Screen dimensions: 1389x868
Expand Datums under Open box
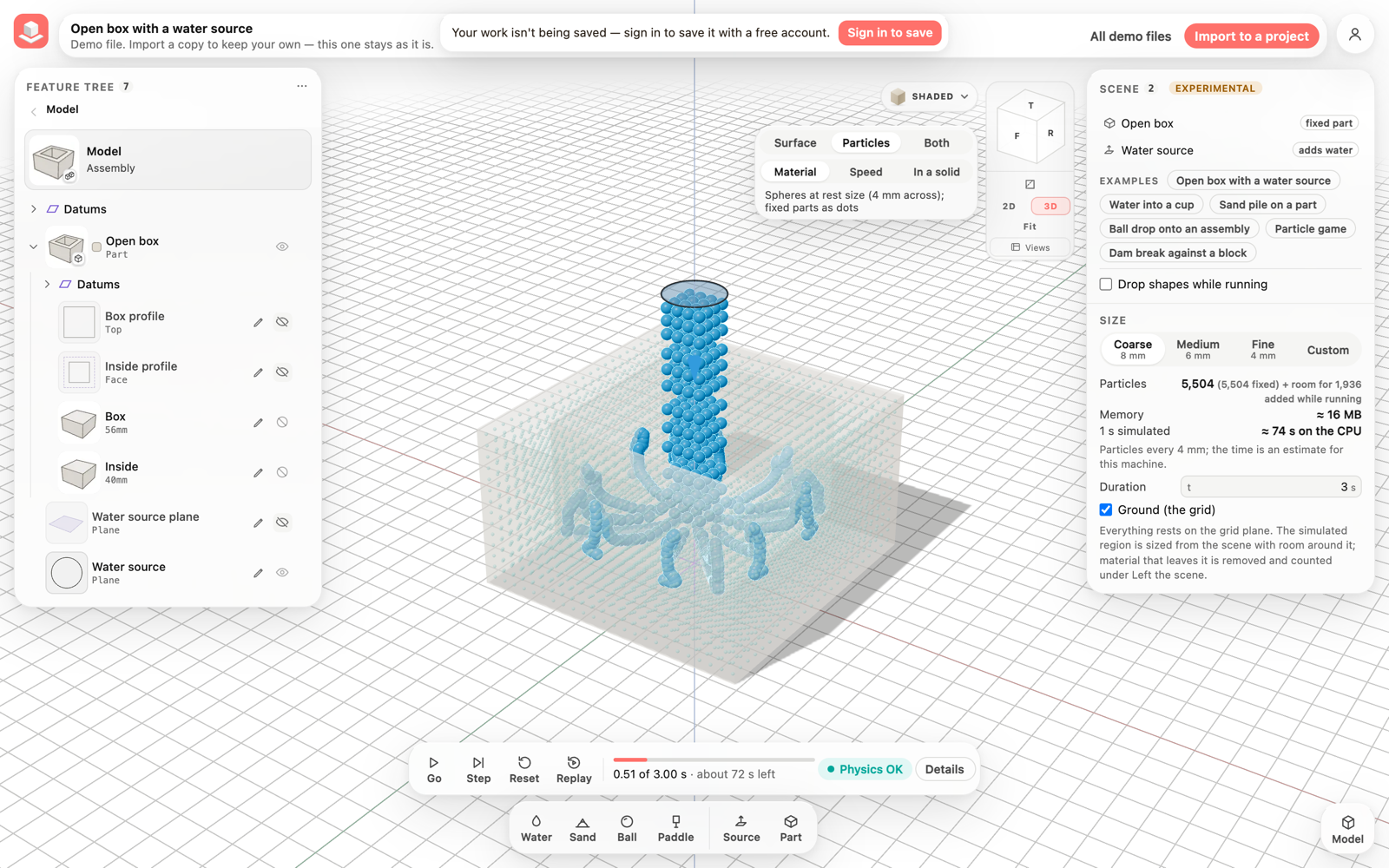pyautogui.click(x=48, y=284)
